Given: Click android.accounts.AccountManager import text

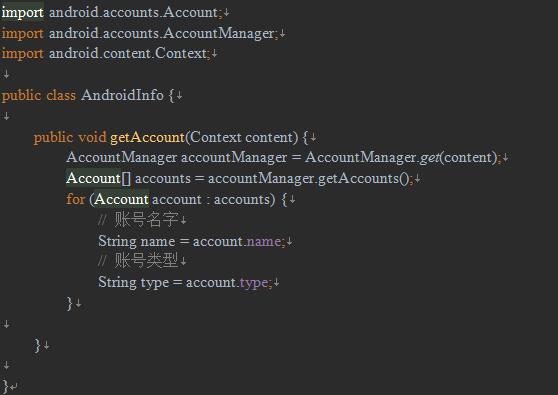Looking at the screenshot, I should pyautogui.click(x=162, y=33).
